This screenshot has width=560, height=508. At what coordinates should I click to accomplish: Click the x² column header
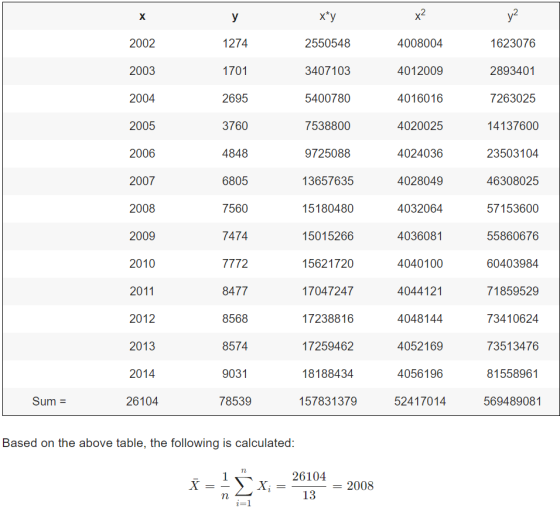click(x=420, y=16)
